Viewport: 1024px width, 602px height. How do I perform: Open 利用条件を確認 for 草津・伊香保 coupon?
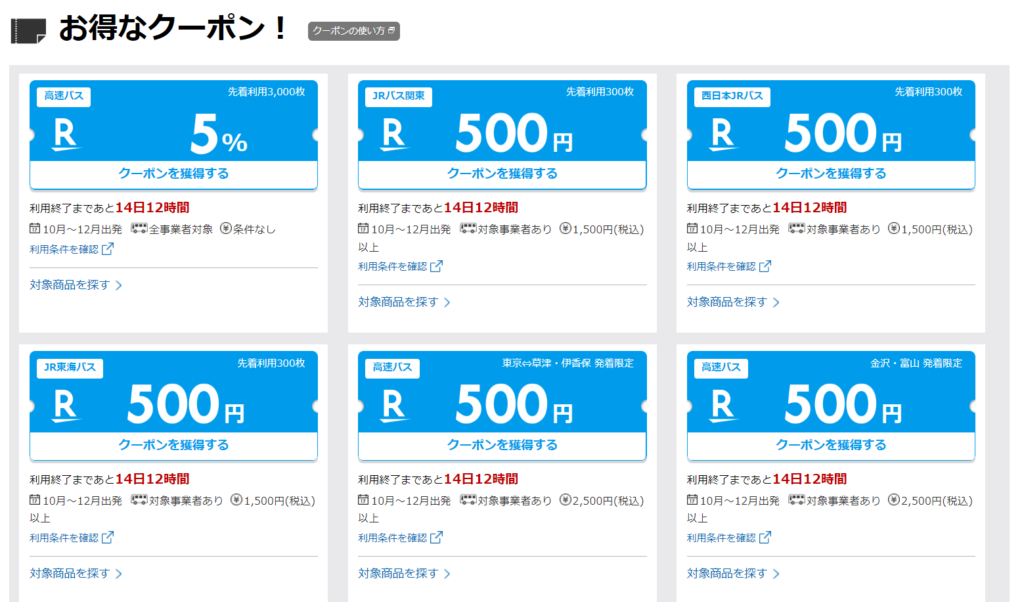tap(400, 537)
